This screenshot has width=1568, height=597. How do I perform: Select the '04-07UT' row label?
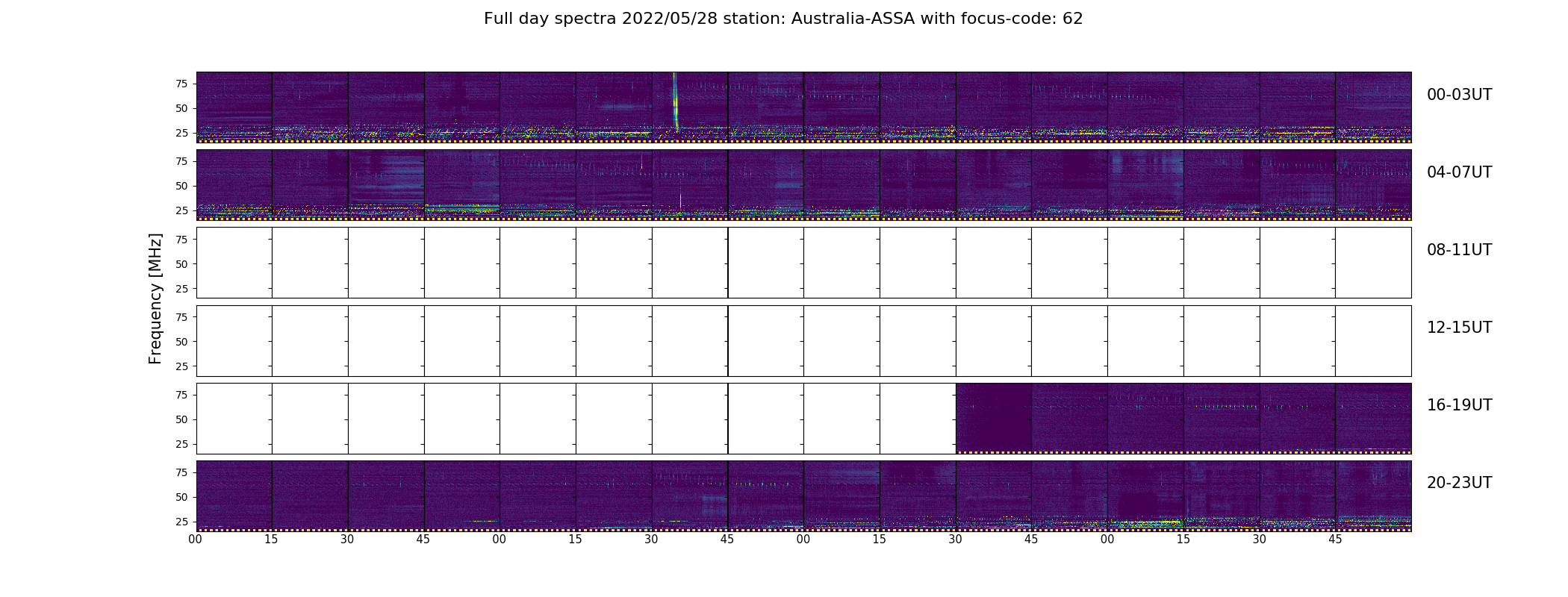pyautogui.click(x=1459, y=172)
